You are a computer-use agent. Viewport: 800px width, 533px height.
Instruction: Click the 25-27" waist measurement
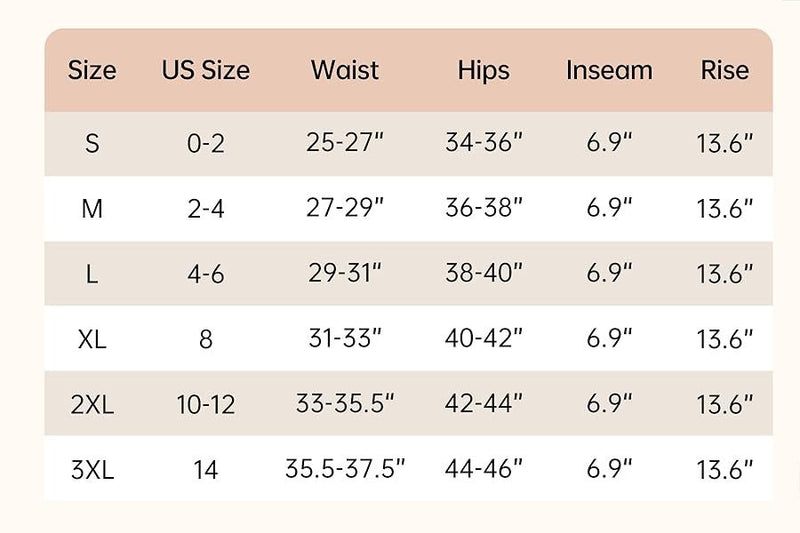pyautogui.click(x=345, y=143)
